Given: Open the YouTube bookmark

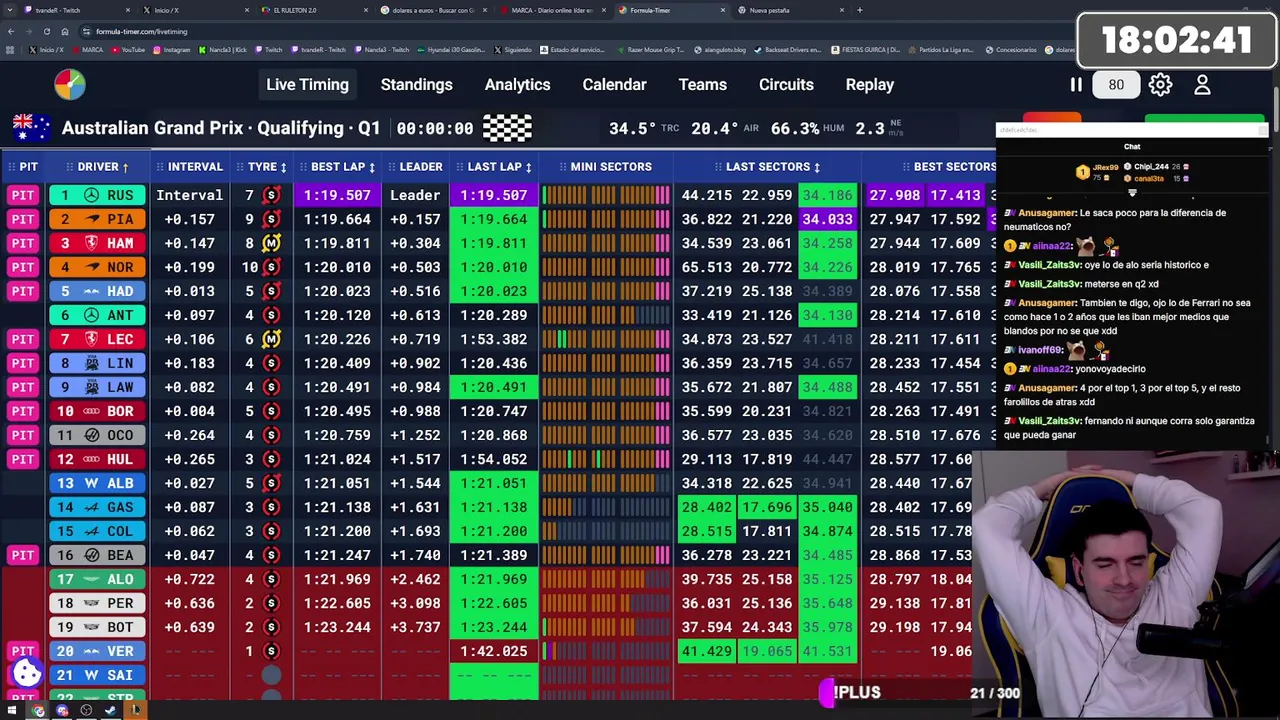Looking at the screenshot, I should click(x=128, y=49).
